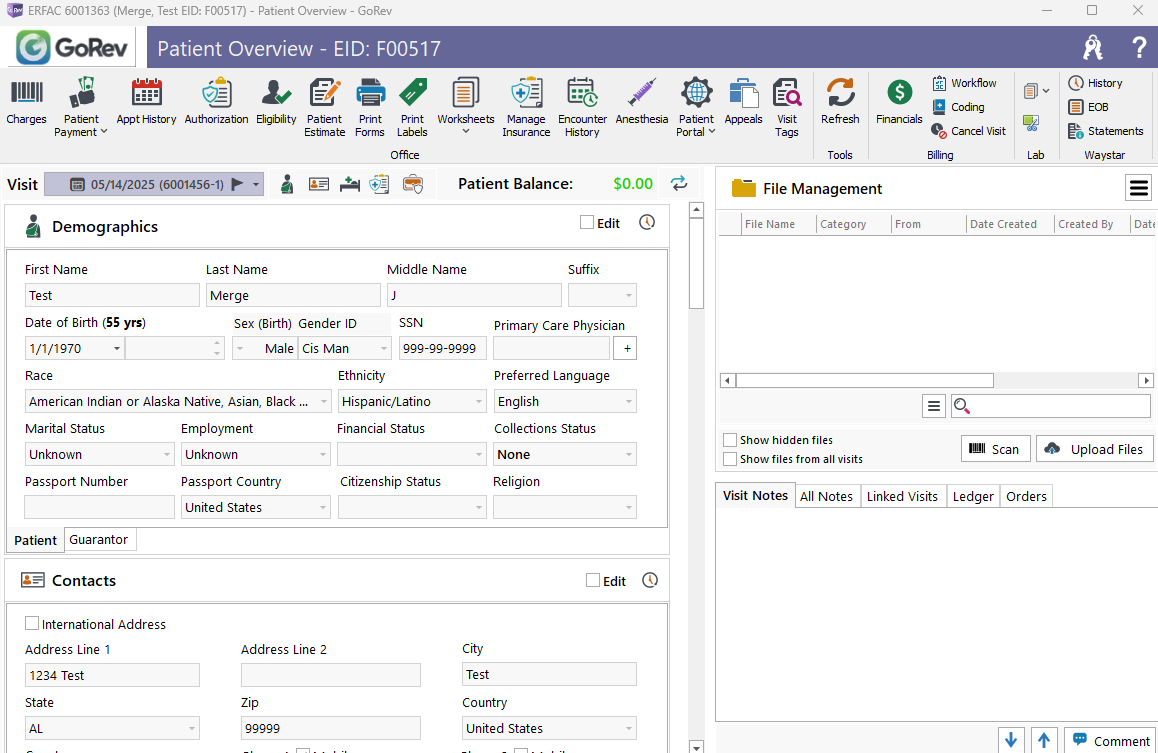
Task: Open the Demographics history clock icon
Action: pyautogui.click(x=647, y=222)
